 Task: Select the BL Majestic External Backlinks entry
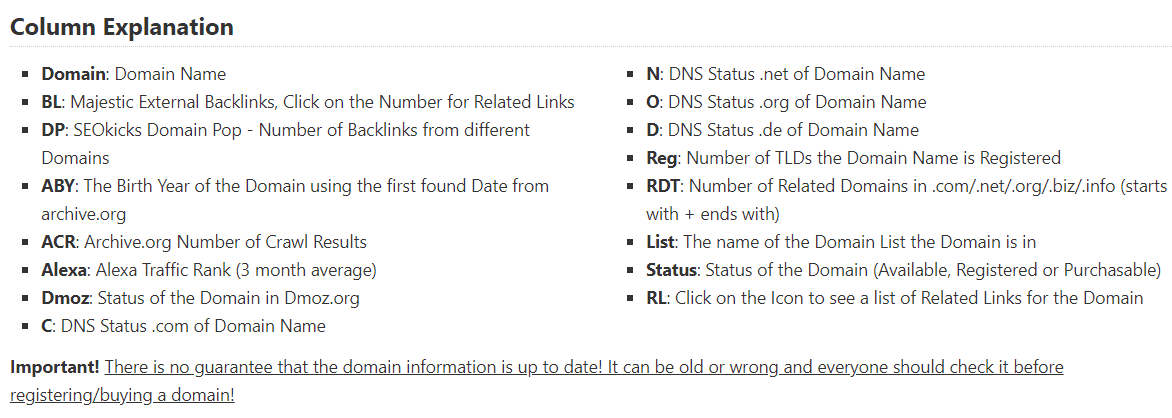[x=308, y=102]
